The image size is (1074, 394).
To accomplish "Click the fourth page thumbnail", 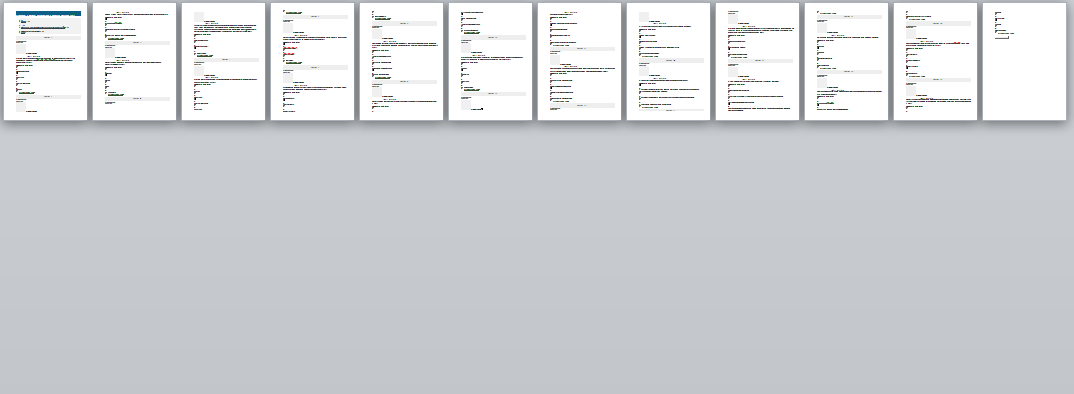I will point(312,62).
